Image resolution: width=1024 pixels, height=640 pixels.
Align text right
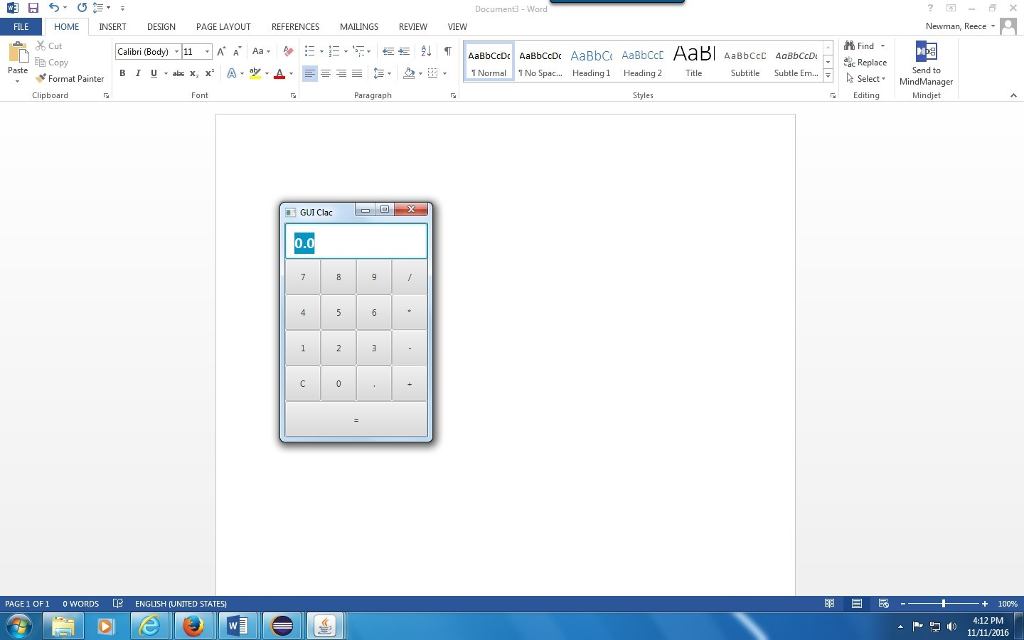[341, 73]
